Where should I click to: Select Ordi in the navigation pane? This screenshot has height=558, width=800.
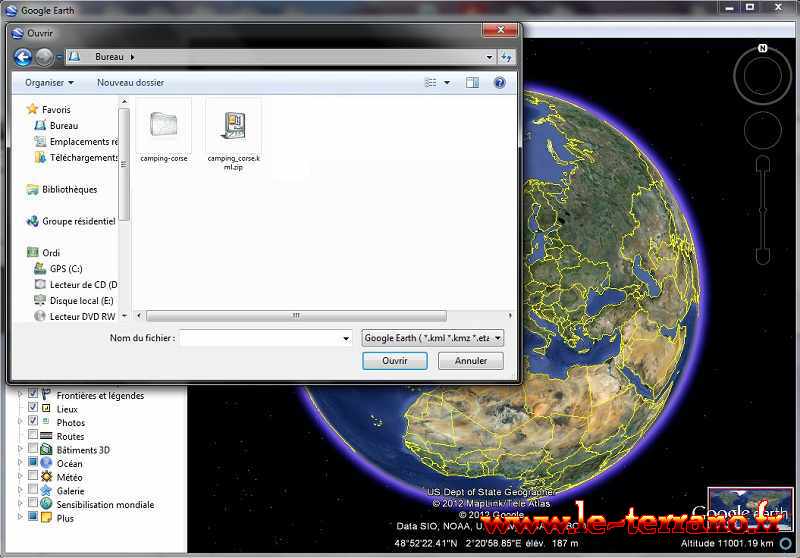pos(43,252)
